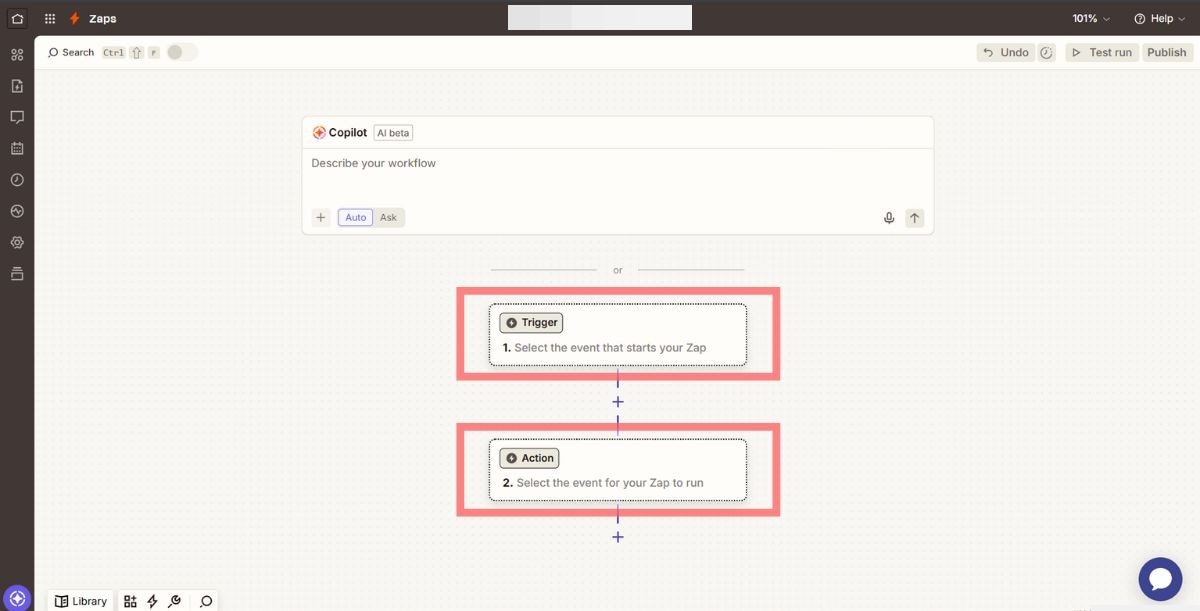The width and height of the screenshot is (1200, 611).
Task: Click the microphone icon in Copilot box
Action: (x=888, y=218)
